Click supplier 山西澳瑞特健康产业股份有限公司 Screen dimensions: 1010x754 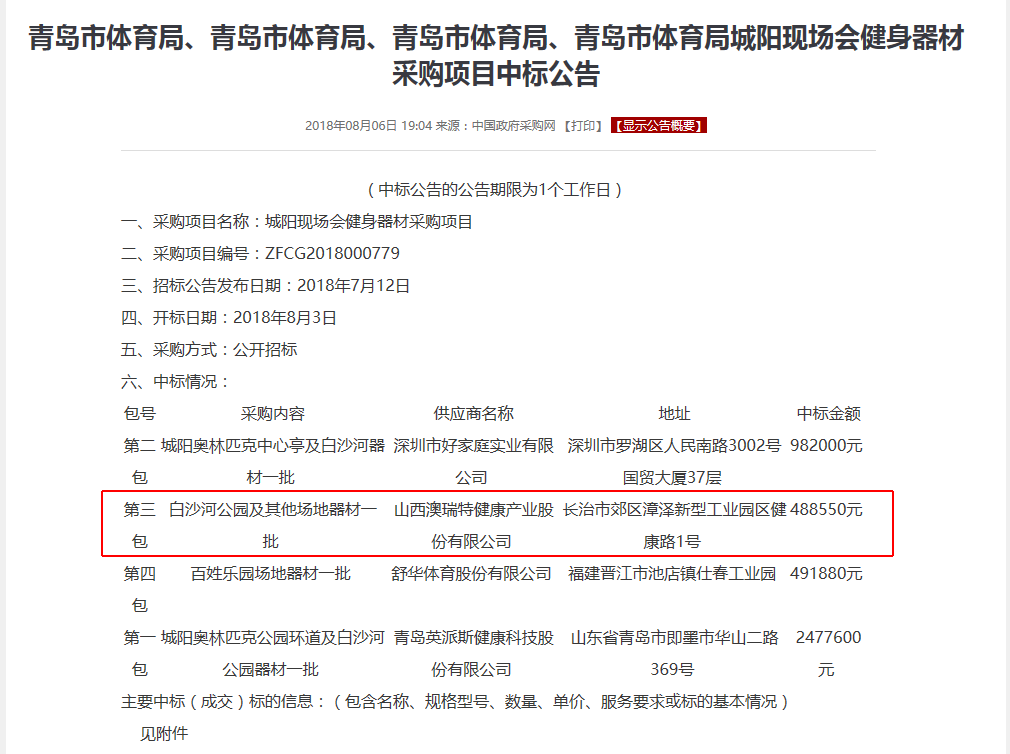pos(473,525)
